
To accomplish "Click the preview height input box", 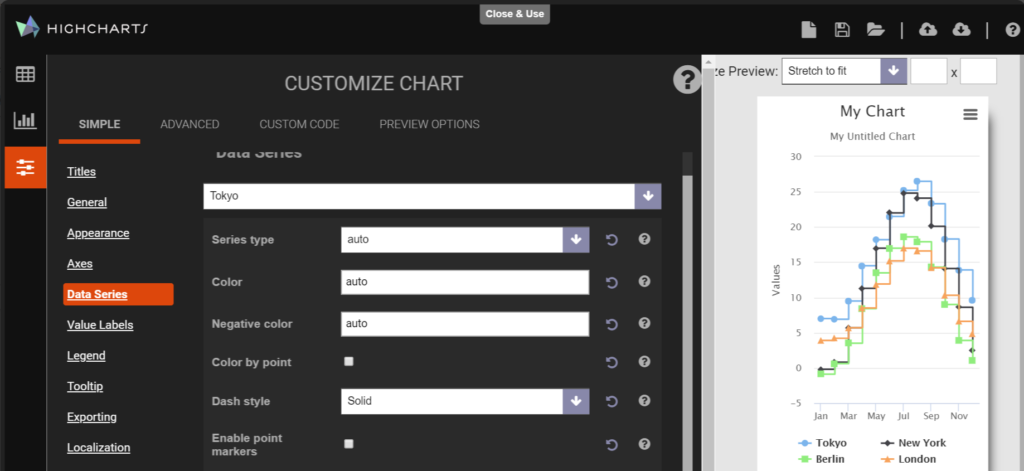I will pyautogui.click(x=978, y=71).
